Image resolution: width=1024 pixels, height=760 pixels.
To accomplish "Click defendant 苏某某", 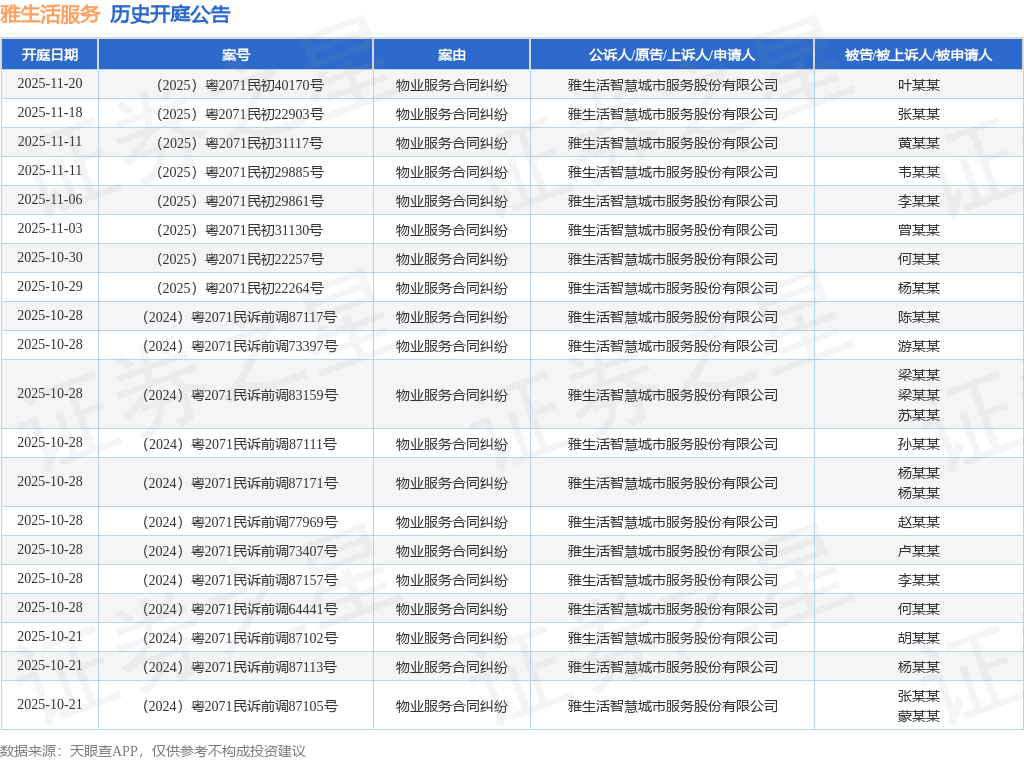I will tap(918, 415).
